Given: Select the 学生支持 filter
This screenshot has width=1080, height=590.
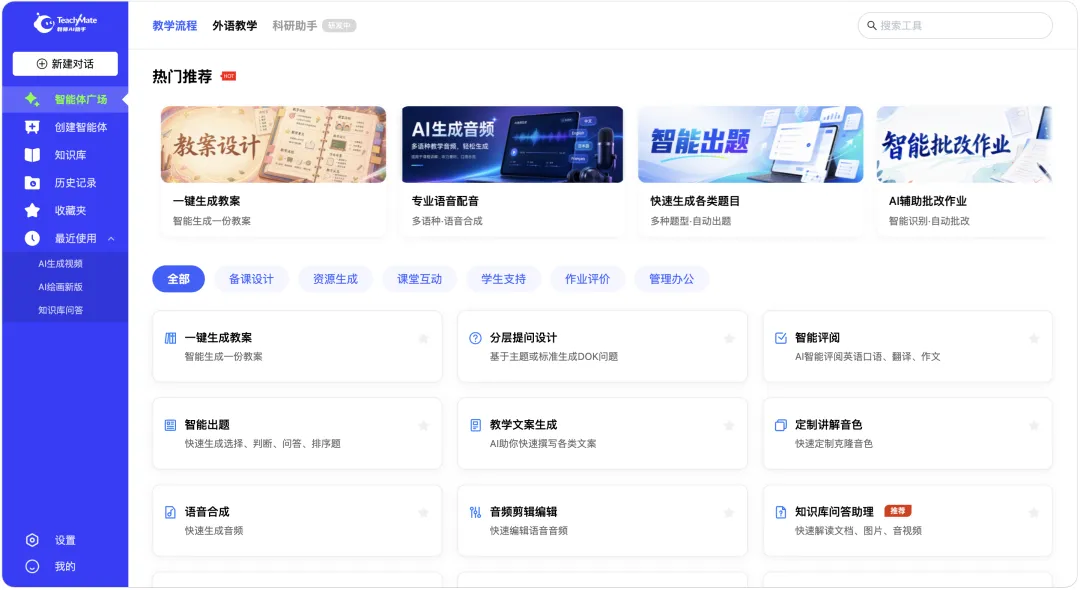Looking at the screenshot, I should pos(503,279).
